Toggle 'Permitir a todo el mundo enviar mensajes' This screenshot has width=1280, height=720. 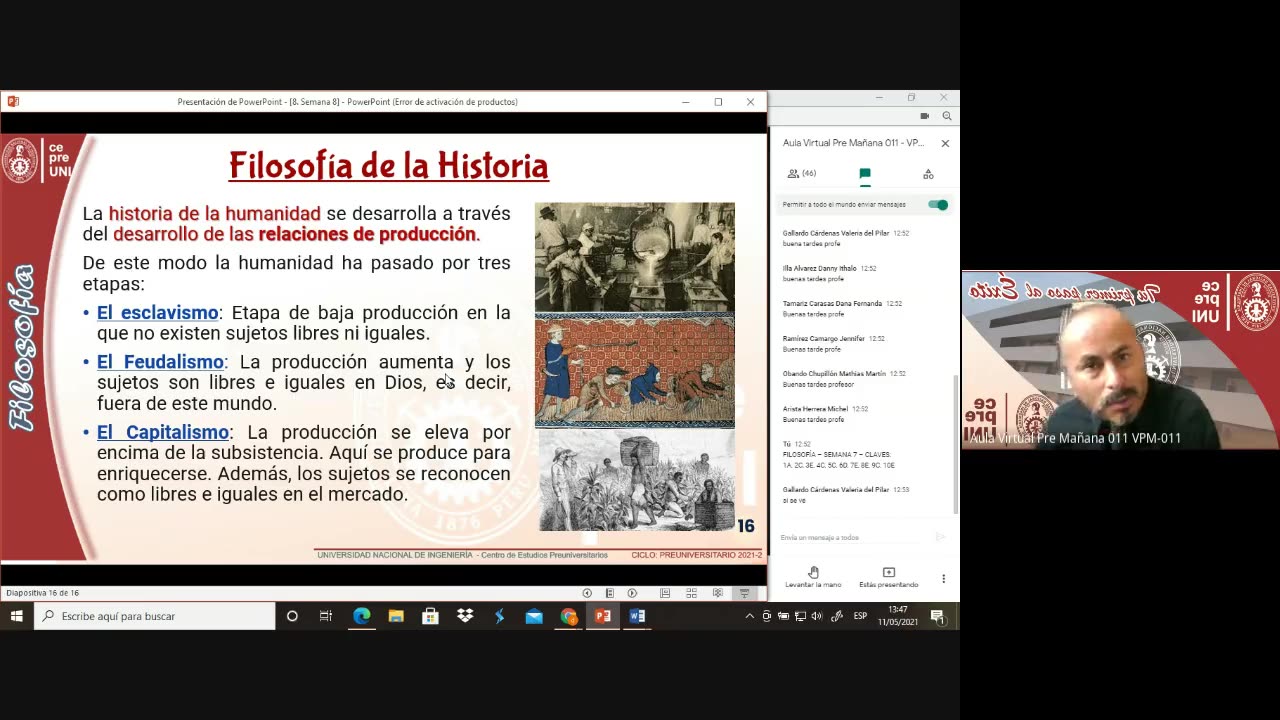(937, 204)
